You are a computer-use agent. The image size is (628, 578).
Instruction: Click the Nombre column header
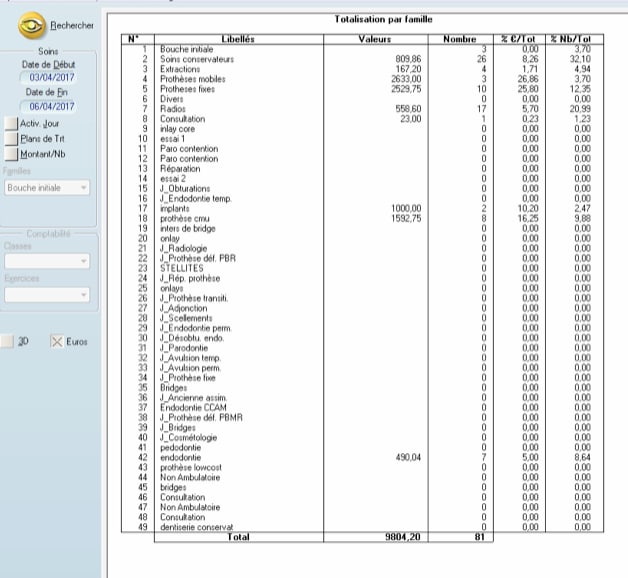point(460,39)
